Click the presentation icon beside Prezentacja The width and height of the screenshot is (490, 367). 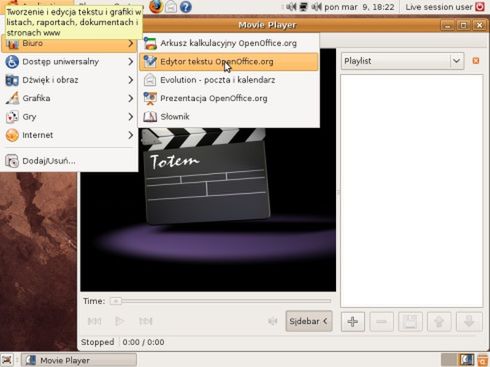click(x=150, y=98)
